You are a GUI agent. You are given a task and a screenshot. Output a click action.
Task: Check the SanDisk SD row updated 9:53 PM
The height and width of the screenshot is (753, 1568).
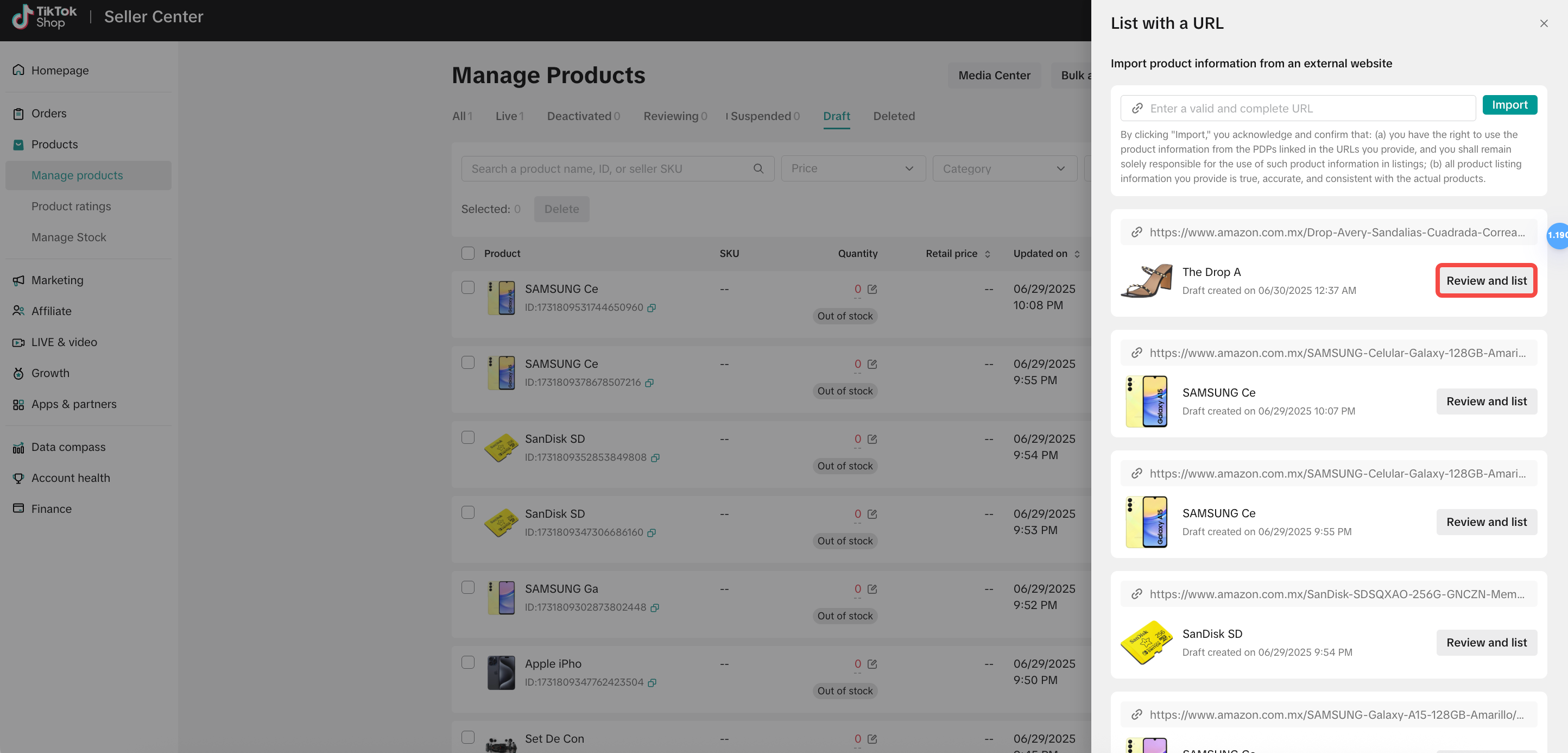coord(467,512)
